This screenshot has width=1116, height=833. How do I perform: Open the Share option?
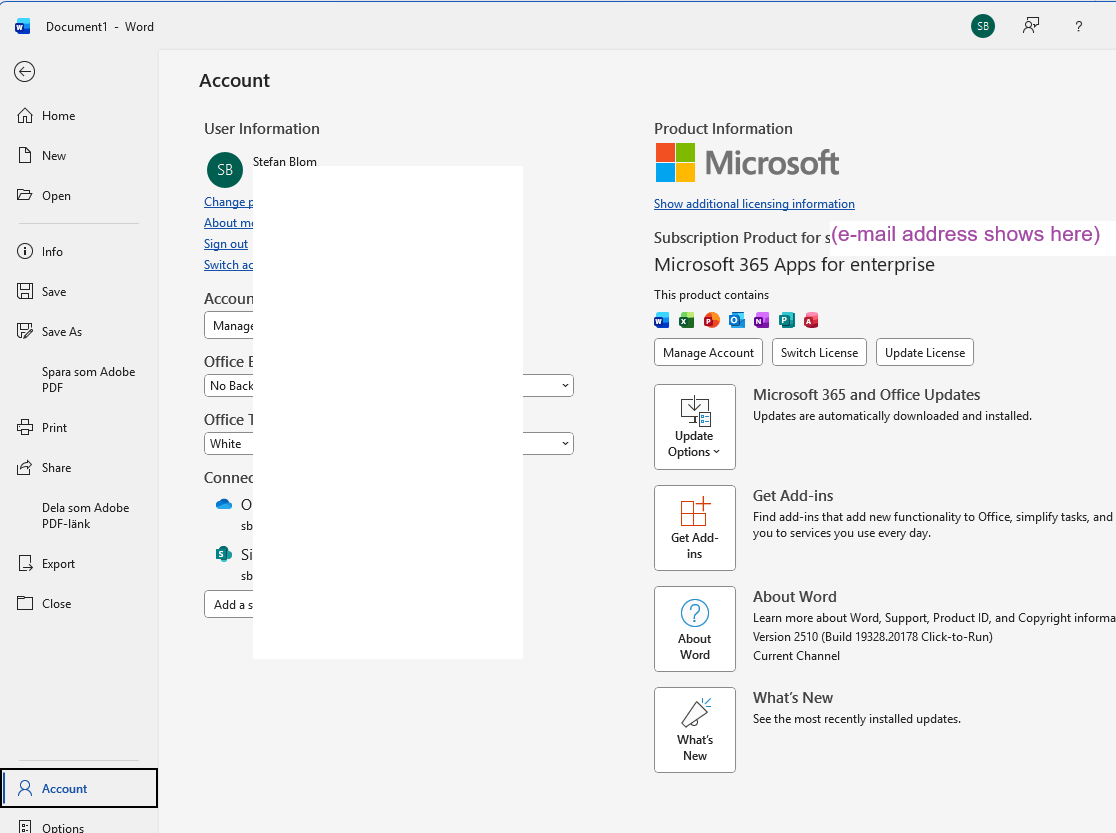tap(78, 467)
